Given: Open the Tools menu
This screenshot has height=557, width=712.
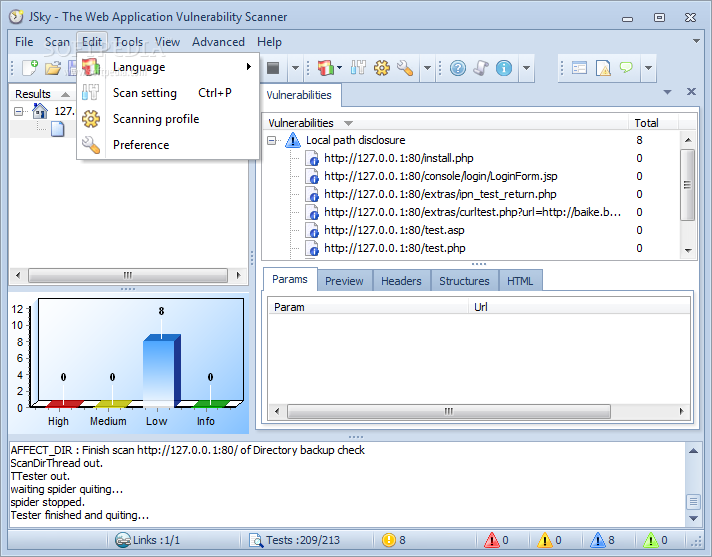Looking at the screenshot, I should point(129,42).
